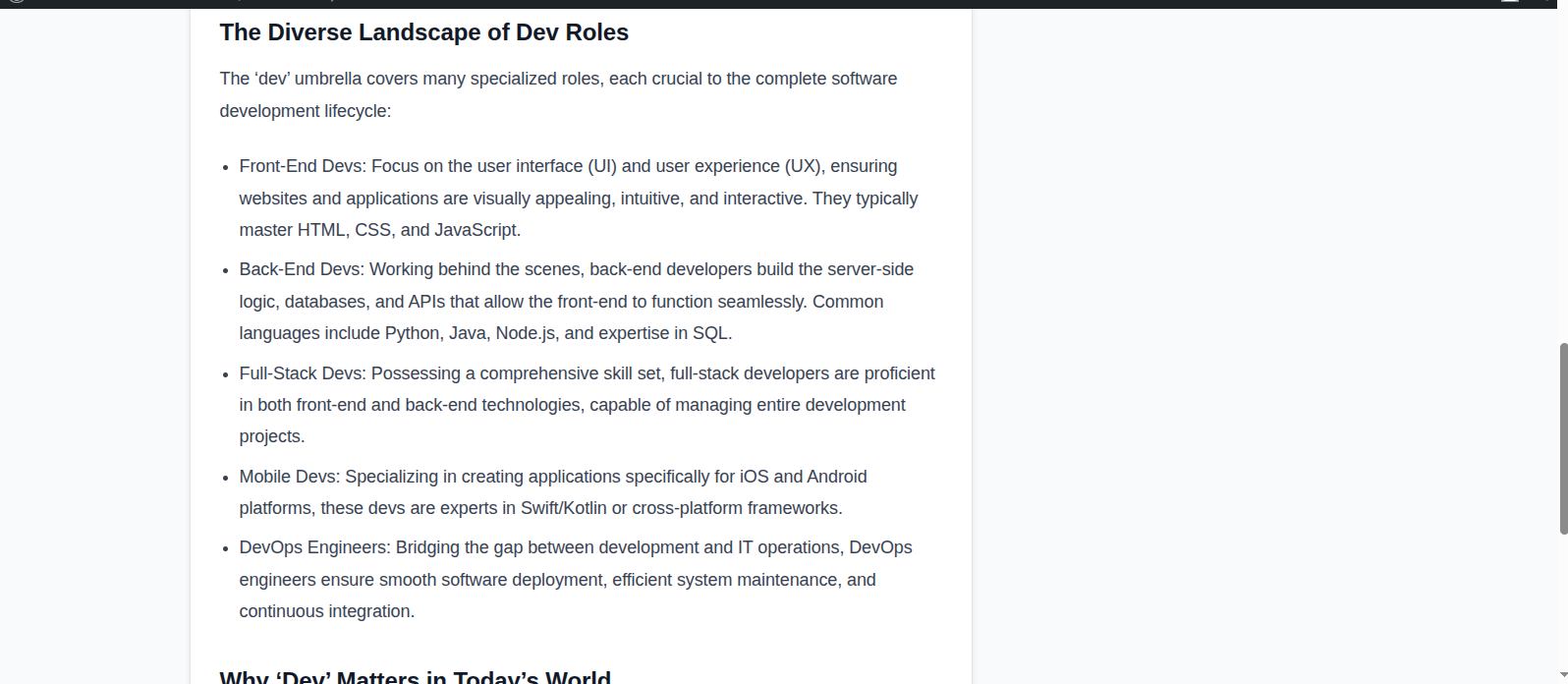This screenshot has height=684, width=1568.
Task: Click the text "Full-Stack Devs" list item
Action: (301, 373)
